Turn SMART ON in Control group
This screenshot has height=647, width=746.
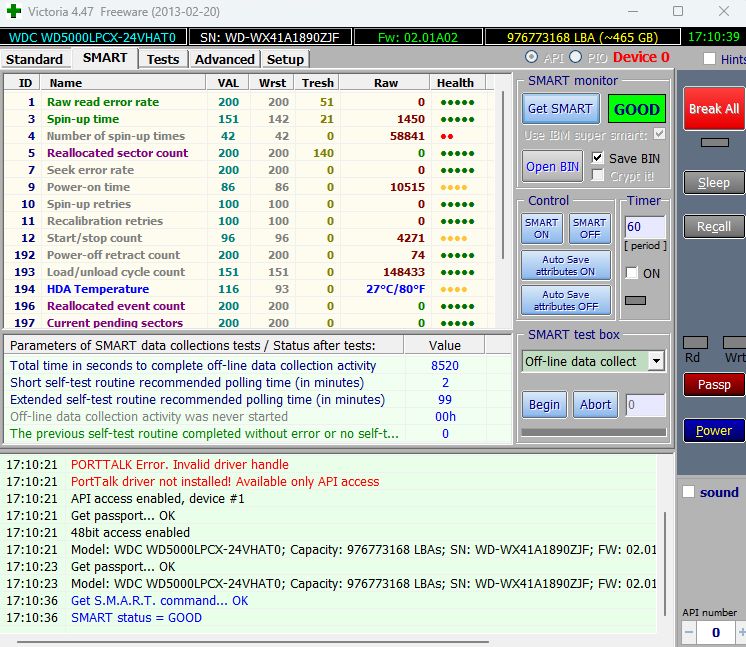point(541,228)
